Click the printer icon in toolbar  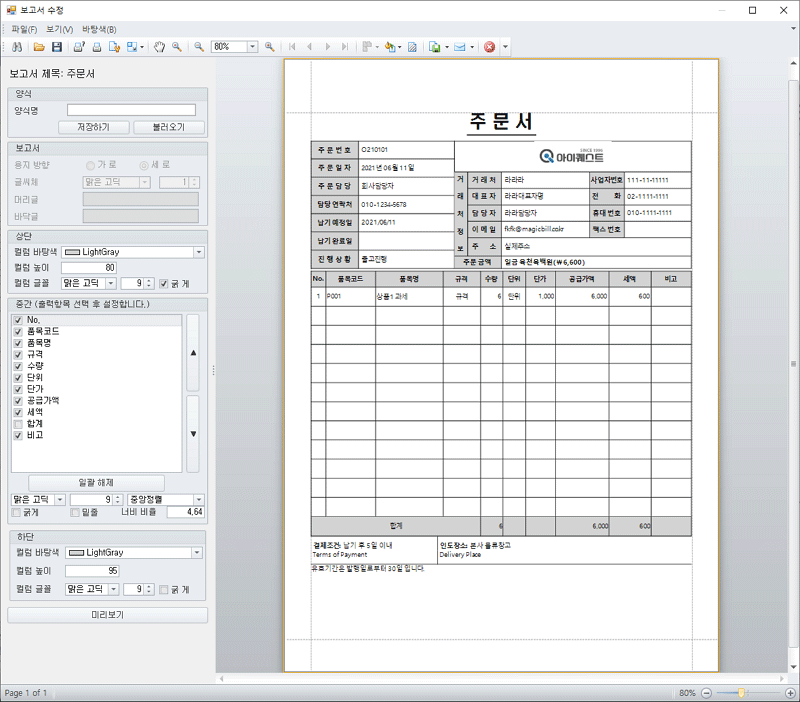pyautogui.click(x=97, y=47)
